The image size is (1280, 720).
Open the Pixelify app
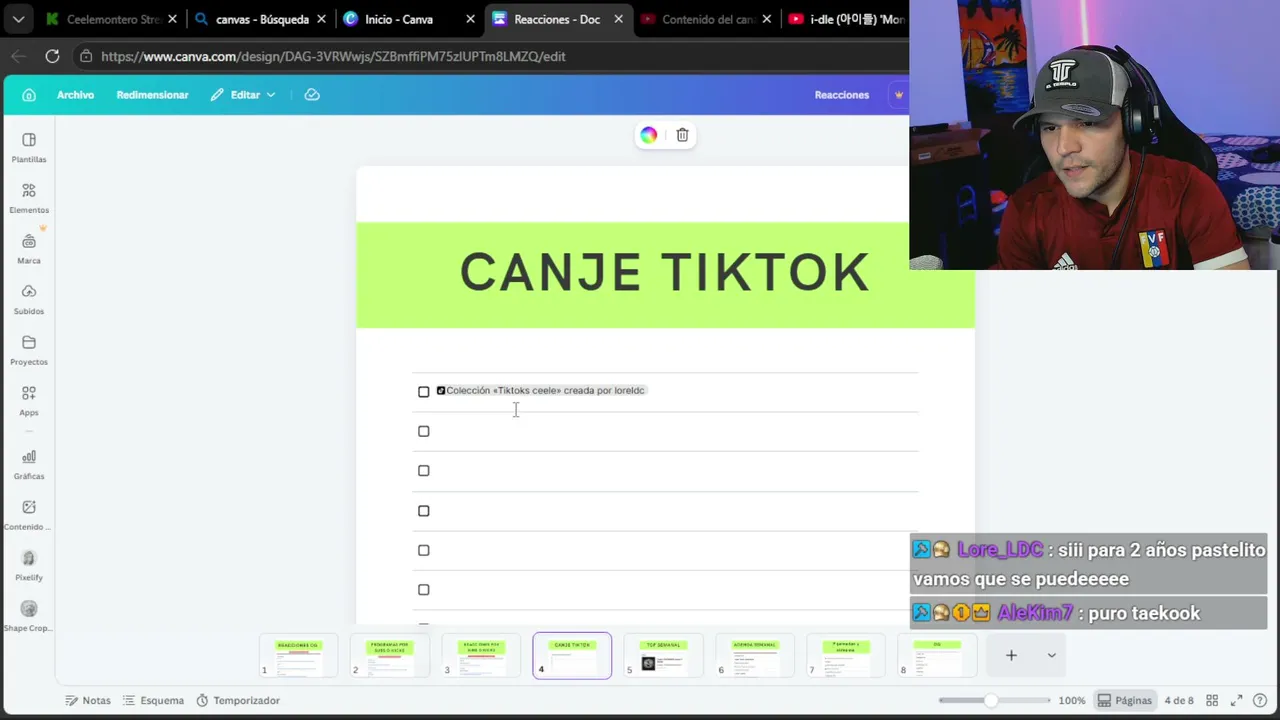click(x=29, y=565)
